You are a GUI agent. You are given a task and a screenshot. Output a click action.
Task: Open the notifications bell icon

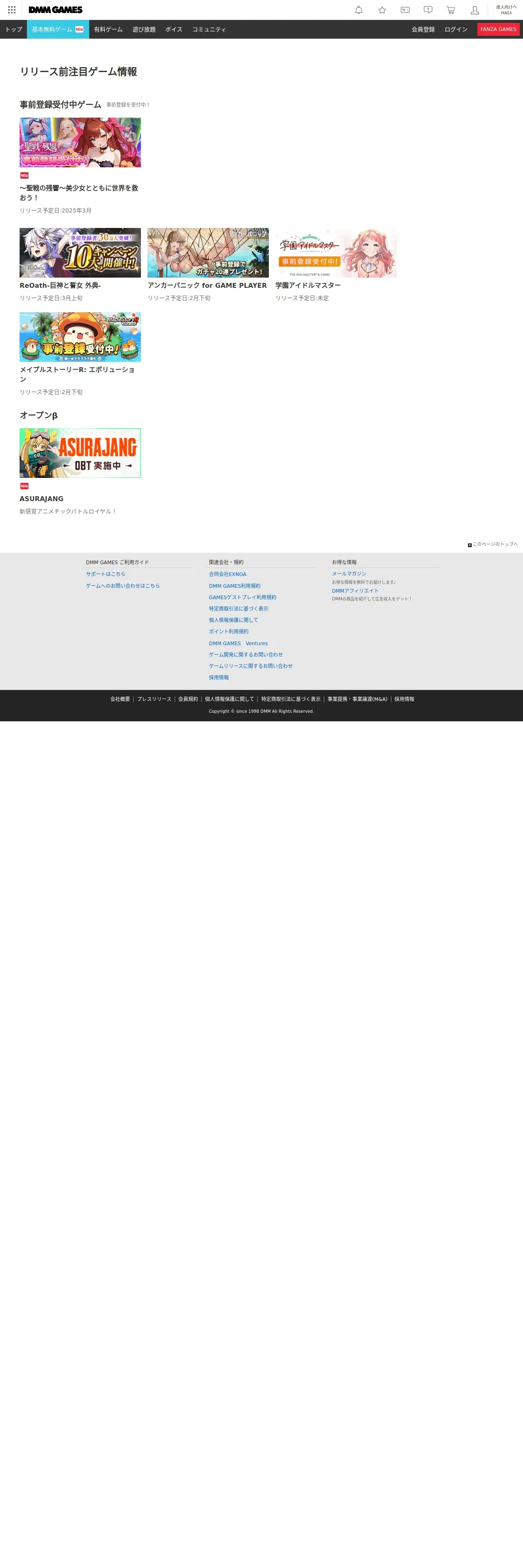[x=358, y=10]
